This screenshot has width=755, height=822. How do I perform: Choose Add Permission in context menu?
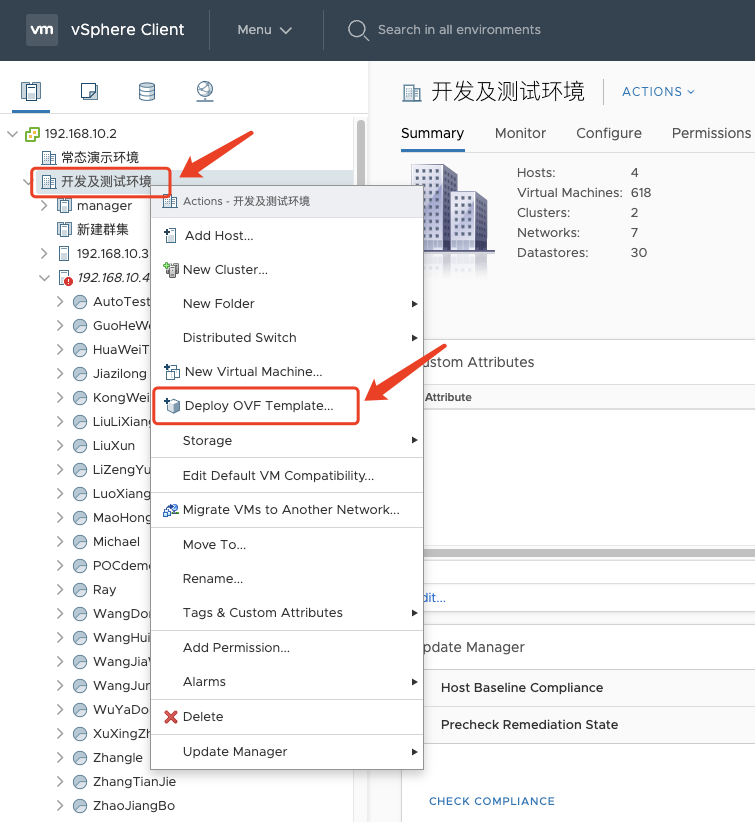point(287,648)
